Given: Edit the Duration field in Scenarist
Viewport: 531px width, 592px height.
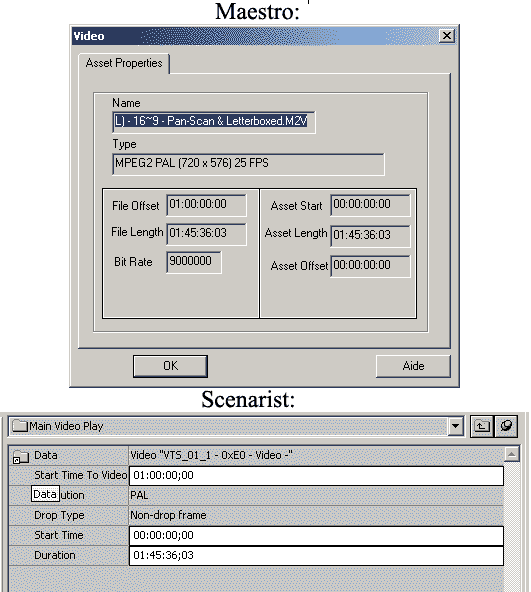Looking at the screenshot, I should (x=316, y=555).
